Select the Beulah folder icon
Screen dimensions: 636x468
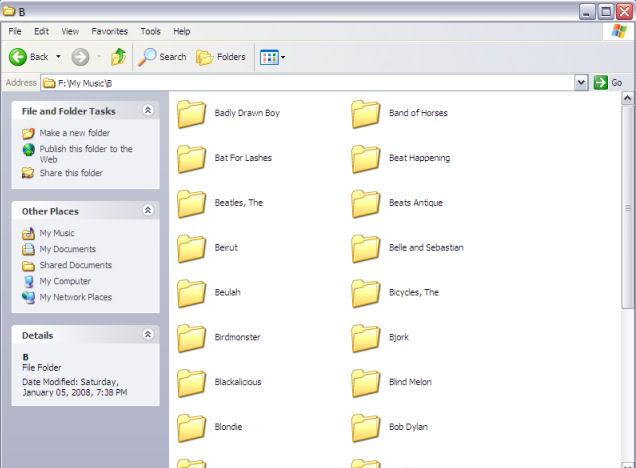click(x=191, y=293)
